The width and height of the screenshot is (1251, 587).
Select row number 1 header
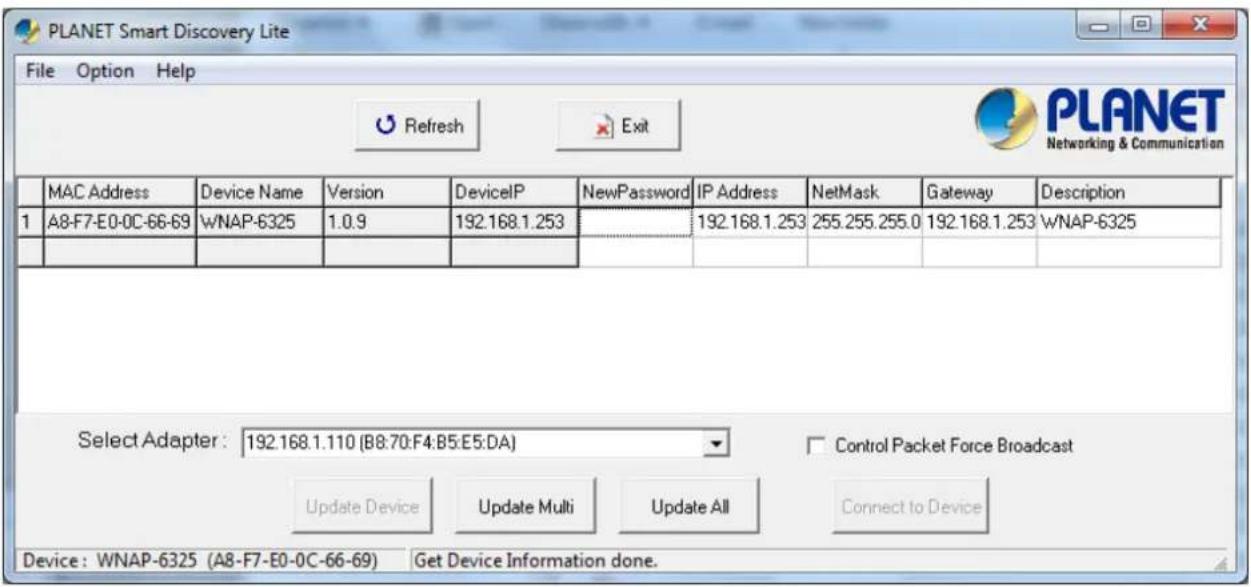[x=30, y=222]
